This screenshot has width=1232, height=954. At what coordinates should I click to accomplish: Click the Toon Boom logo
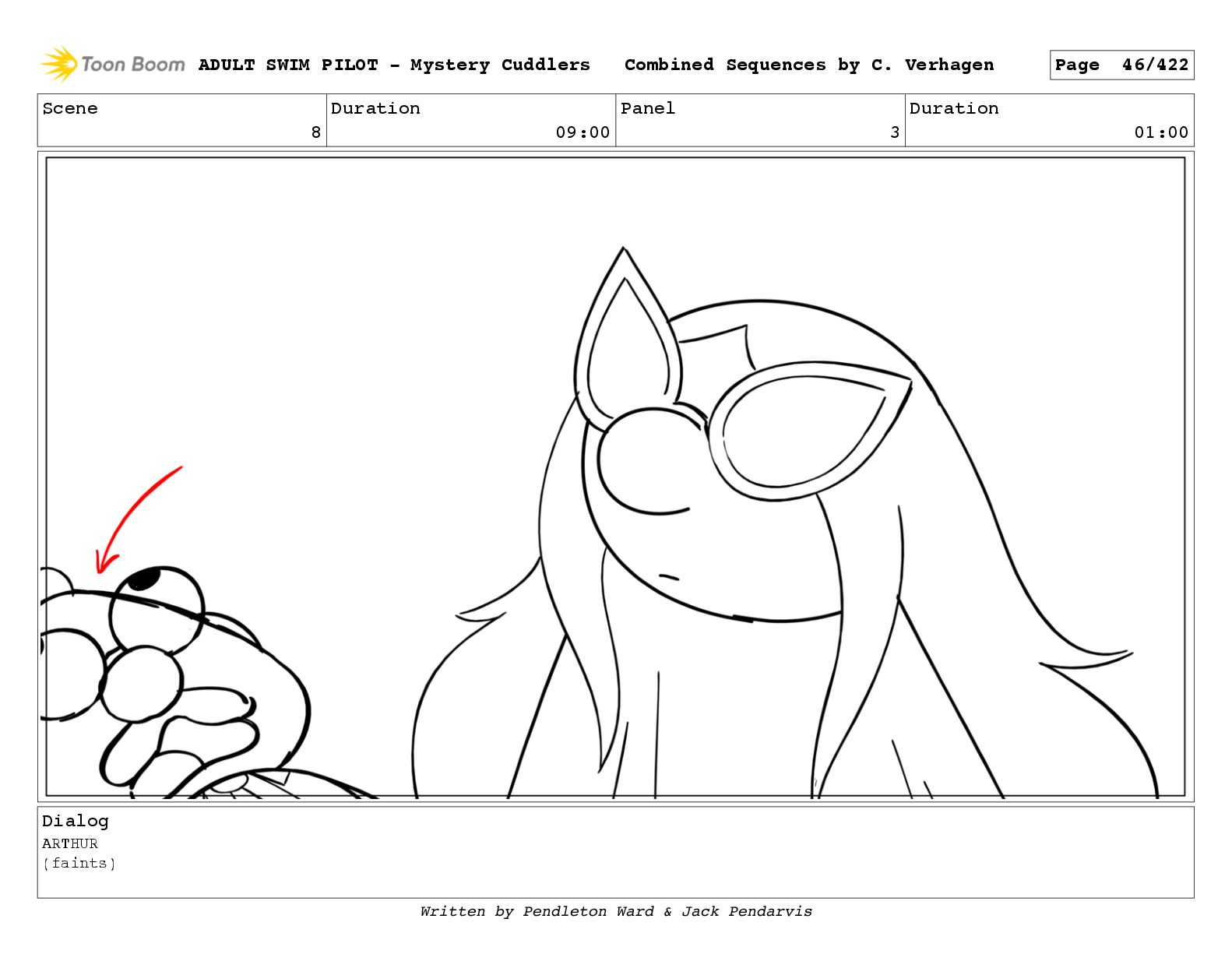coord(113,65)
